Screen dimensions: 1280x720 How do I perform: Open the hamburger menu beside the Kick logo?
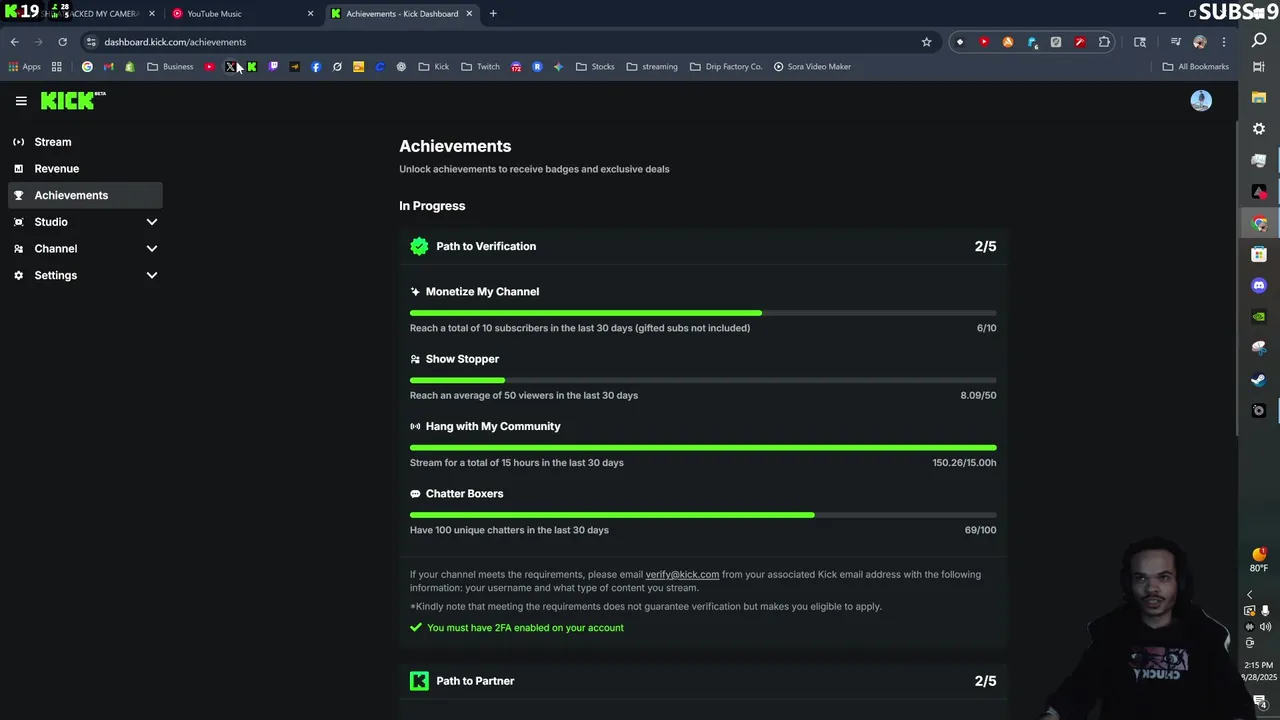click(21, 101)
